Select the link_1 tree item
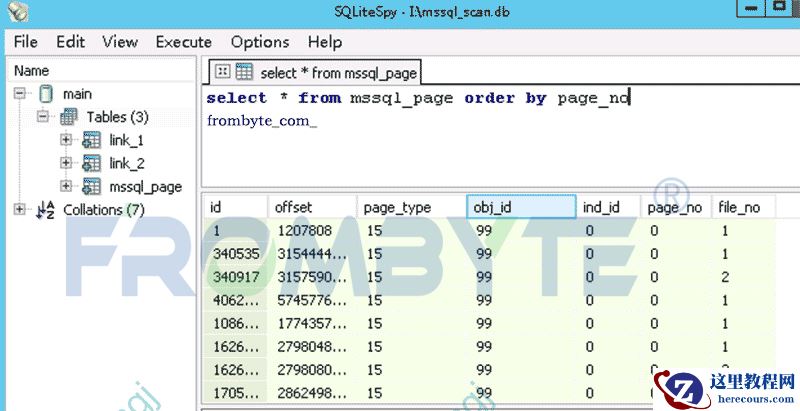The height and width of the screenshot is (411, 800). click(127, 140)
